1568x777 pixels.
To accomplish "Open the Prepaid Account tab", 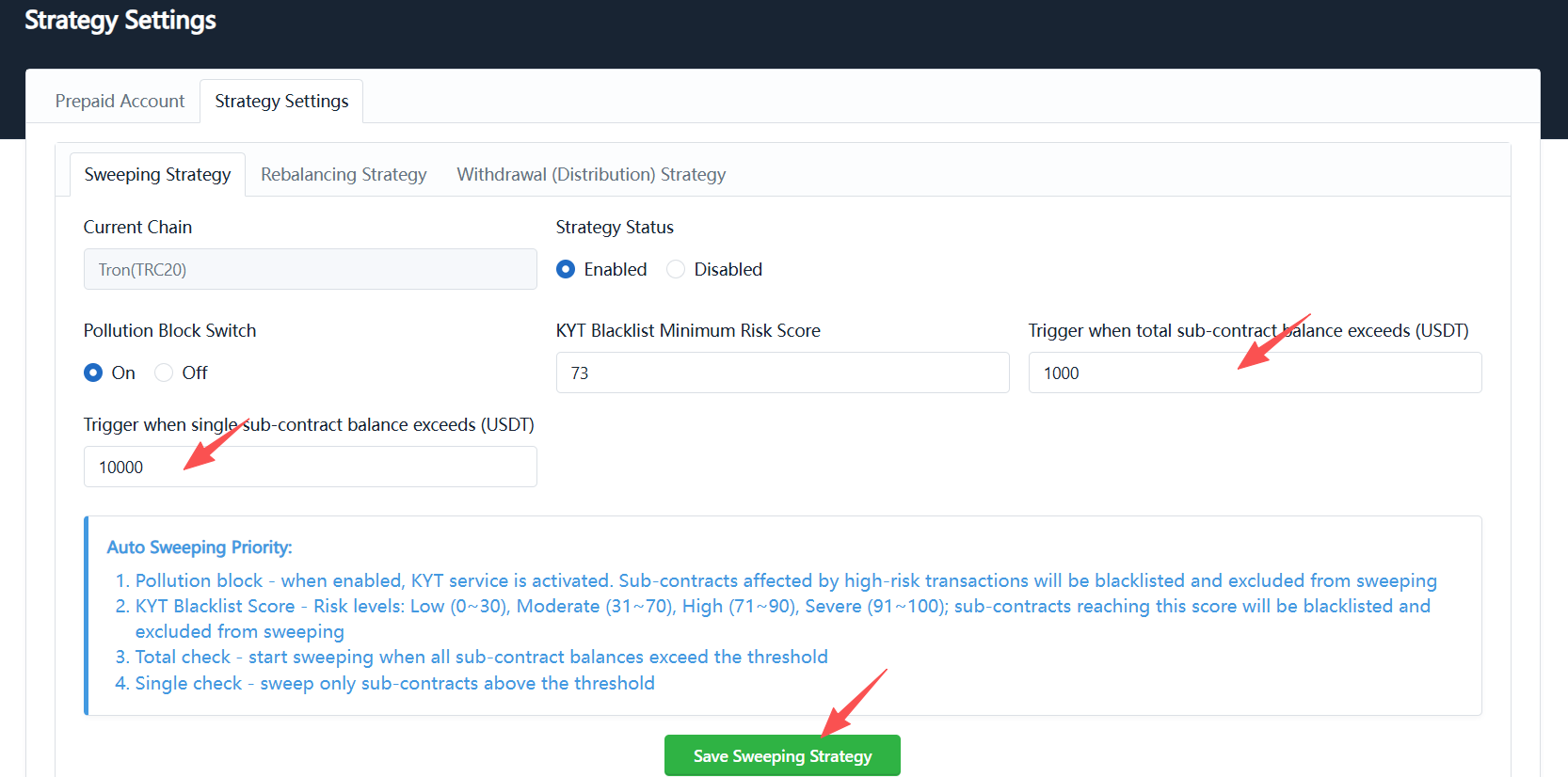I will (120, 101).
